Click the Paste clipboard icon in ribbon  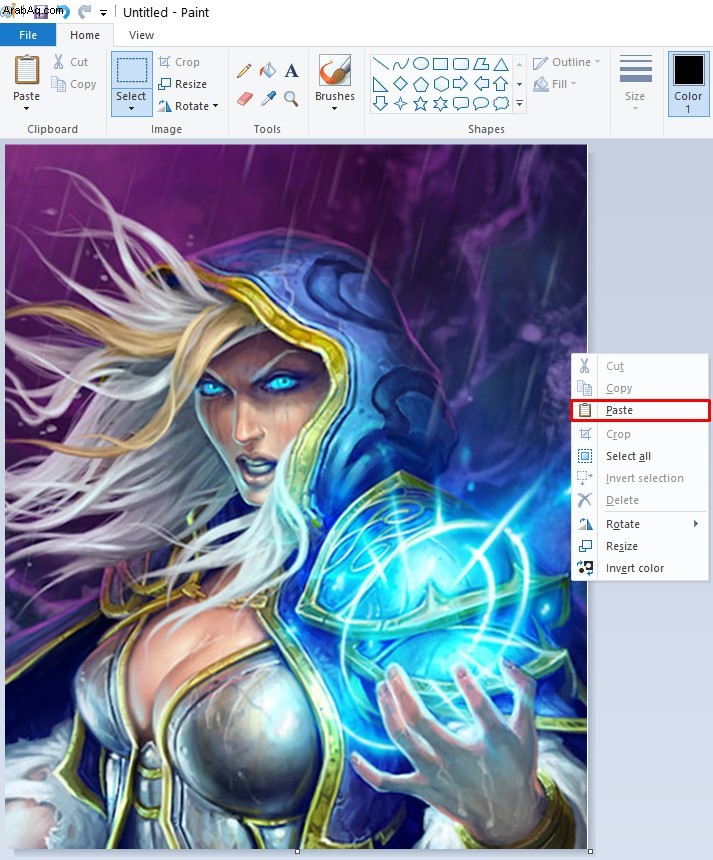pos(26,70)
